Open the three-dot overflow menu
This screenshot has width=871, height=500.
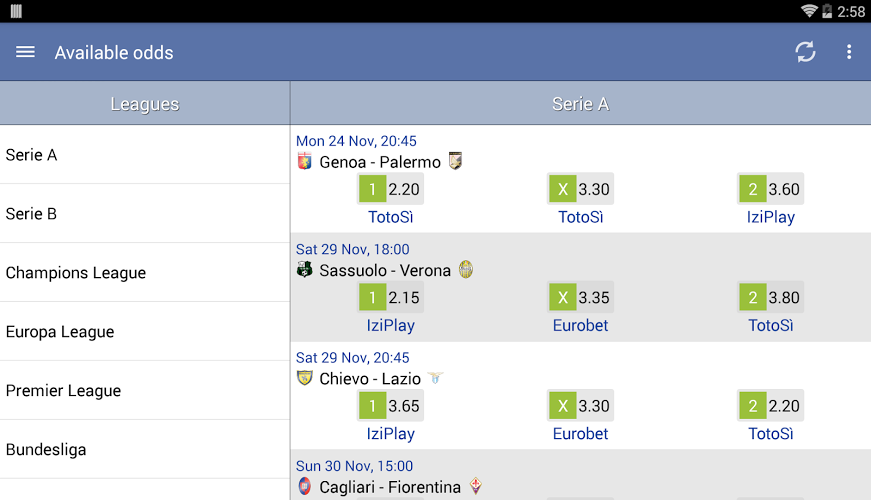click(x=849, y=52)
